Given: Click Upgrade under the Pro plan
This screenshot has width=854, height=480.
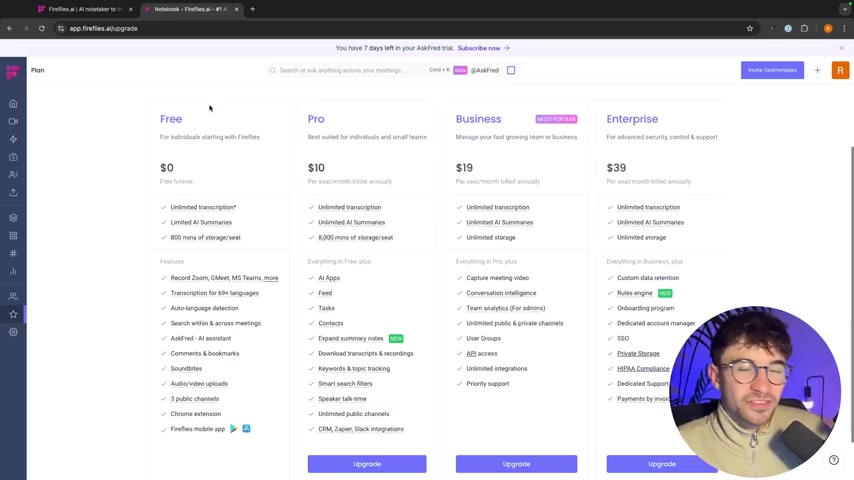Looking at the screenshot, I should point(367,464).
